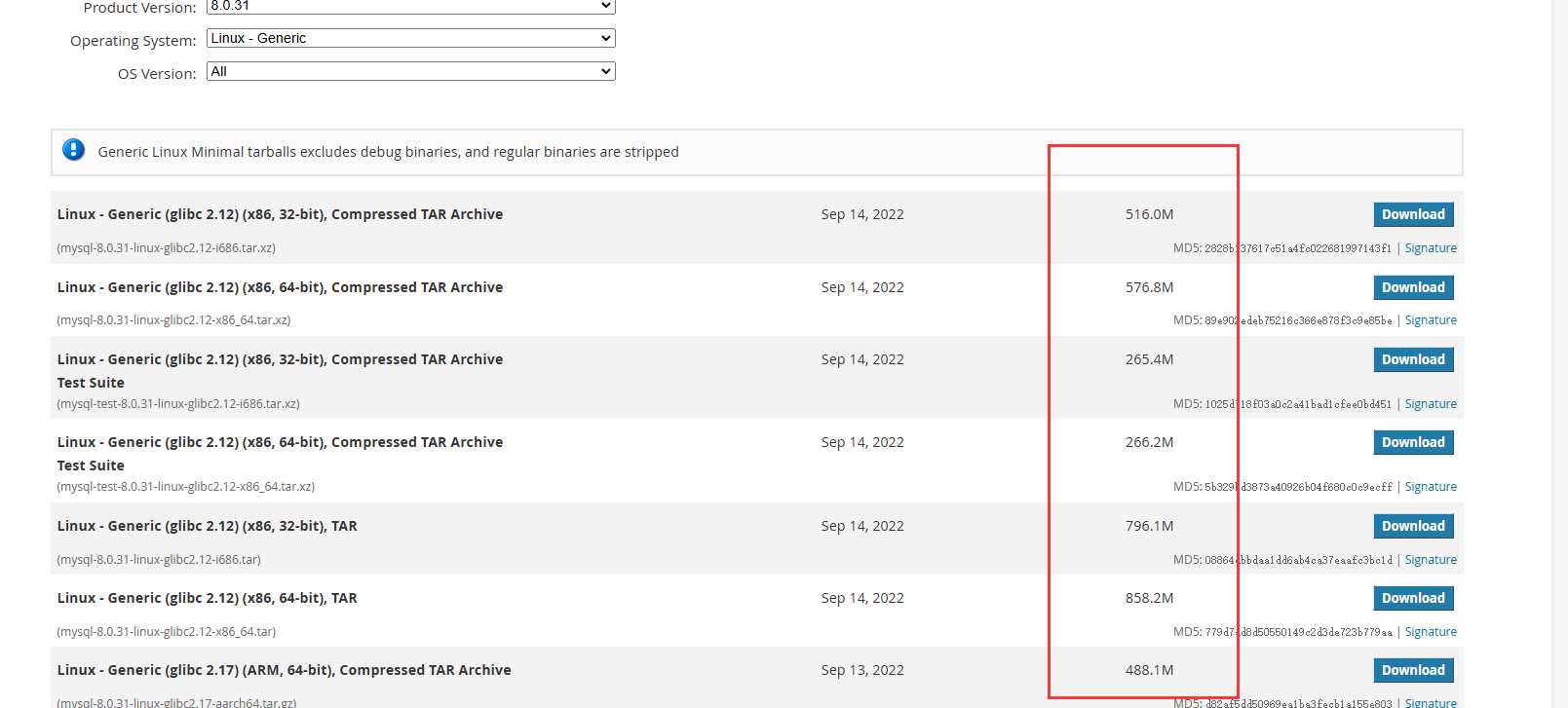Download the 64-bit Test Suite archive (266.2M)
This screenshot has width=1568, height=708.
pyautogui.click(x=1413, y=442)
